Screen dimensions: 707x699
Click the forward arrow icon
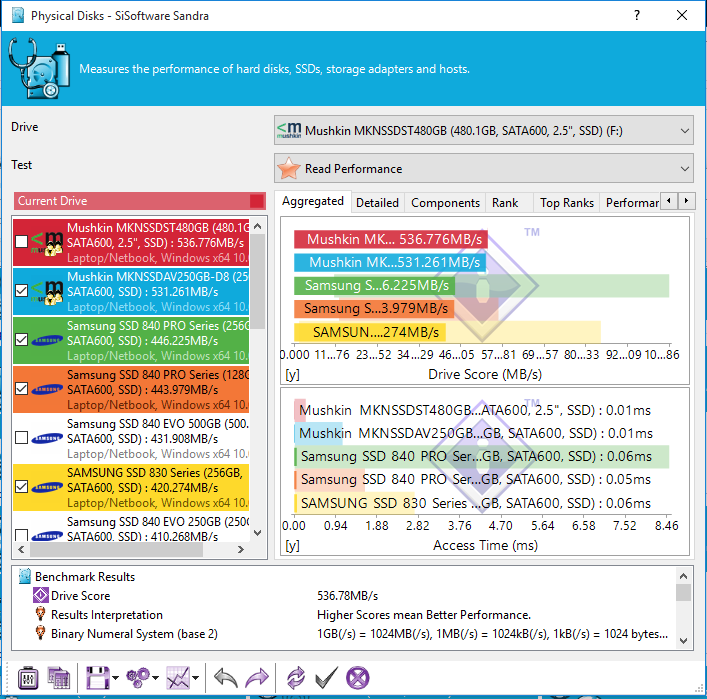point(257,678)
